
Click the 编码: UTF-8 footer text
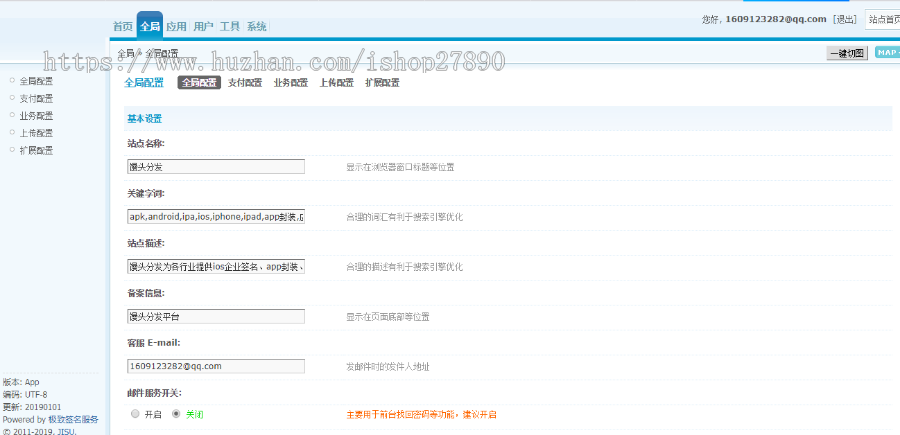[25, 394]
